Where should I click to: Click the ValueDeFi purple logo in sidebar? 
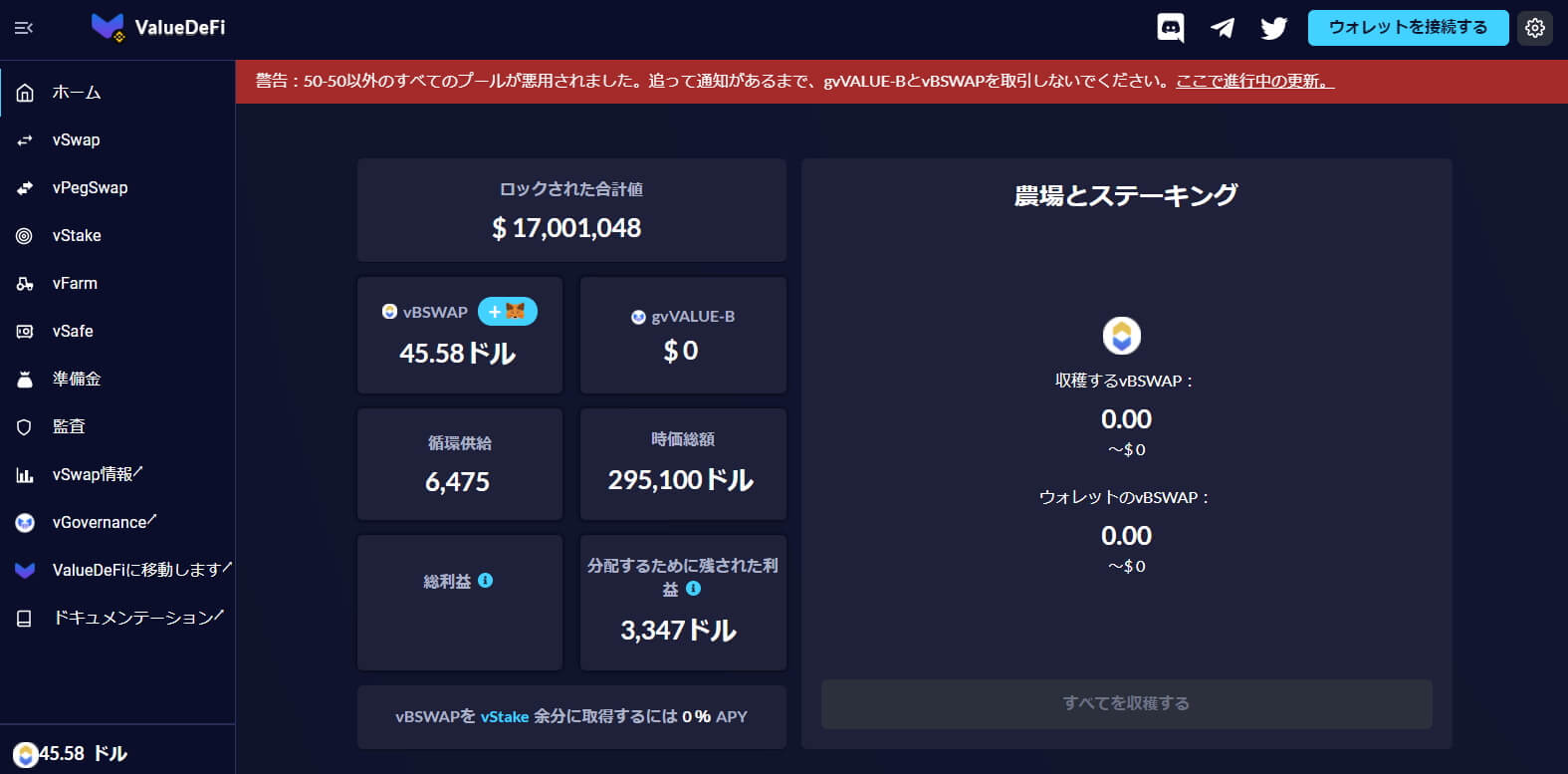[25, 570]
